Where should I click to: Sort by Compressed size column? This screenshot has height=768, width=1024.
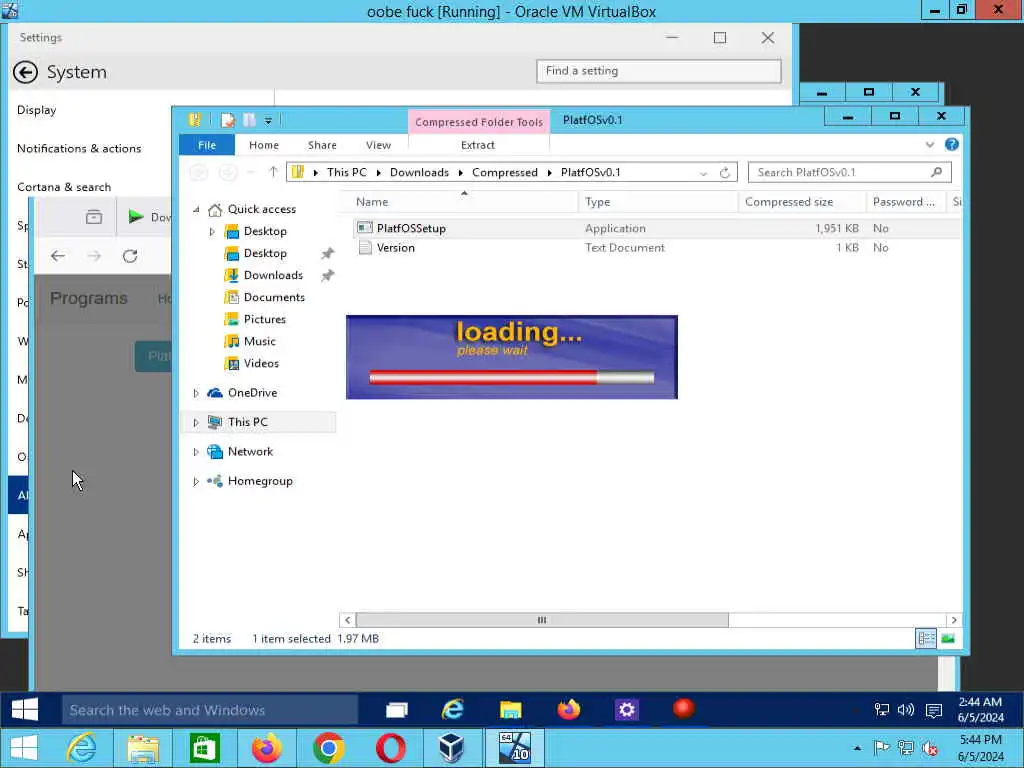click(801, 202)
